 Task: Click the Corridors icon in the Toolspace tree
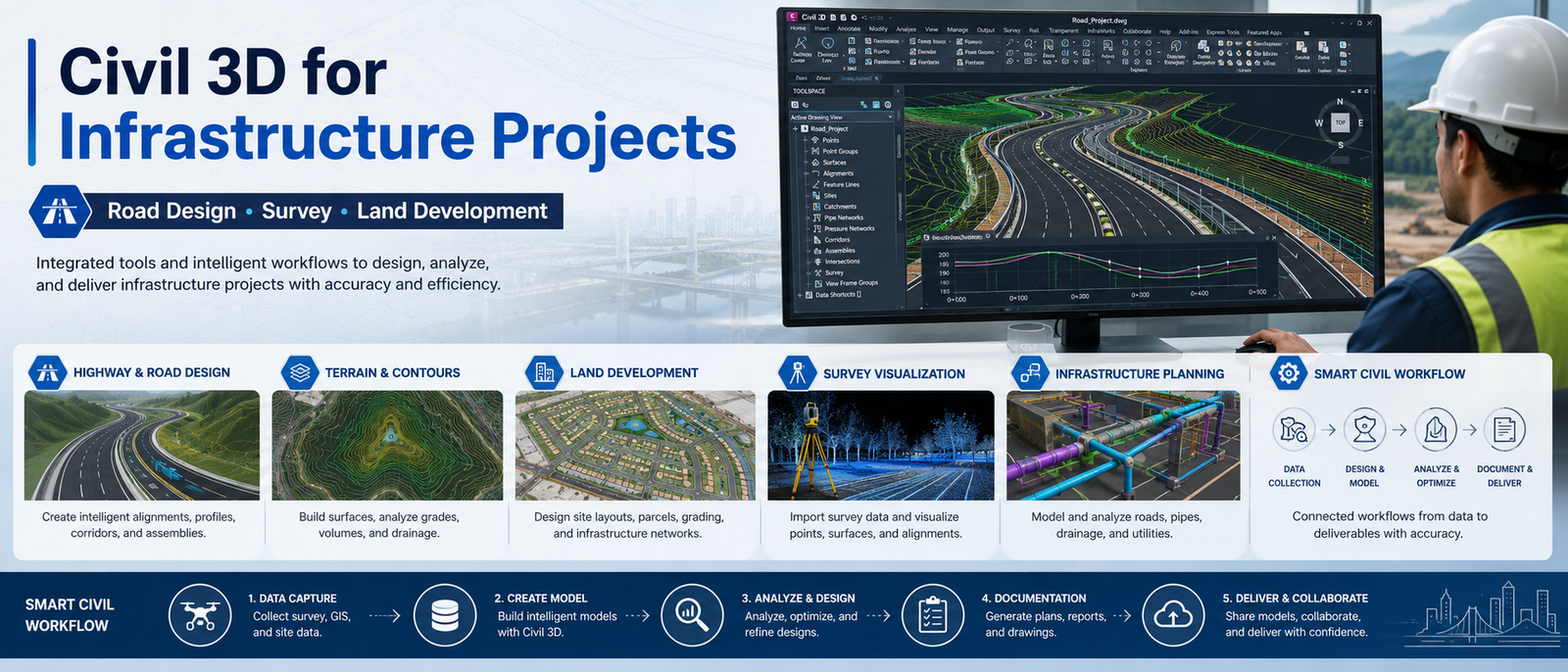pos(817,239)
